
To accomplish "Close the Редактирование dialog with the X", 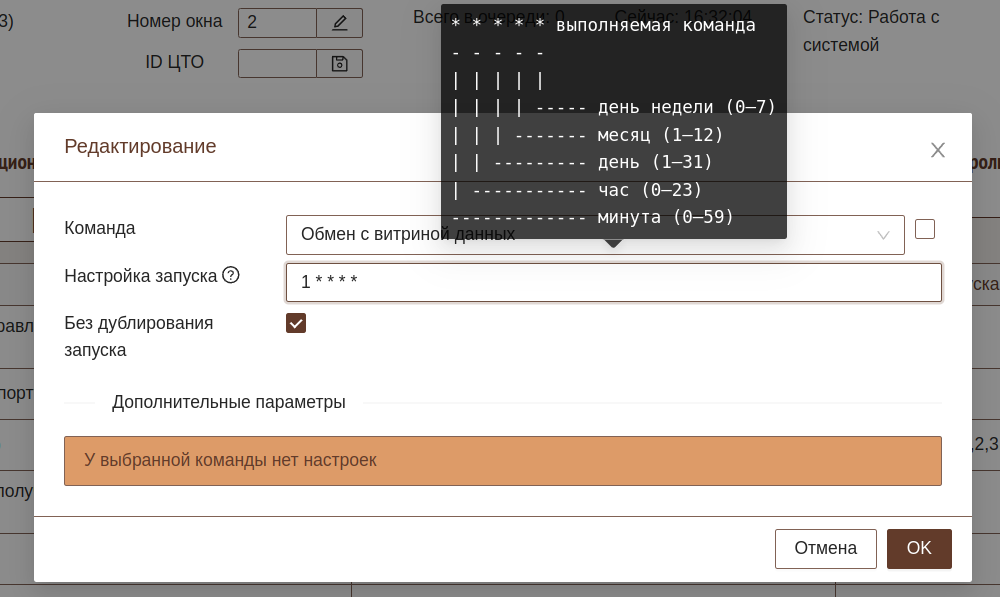I will [937, 150].
